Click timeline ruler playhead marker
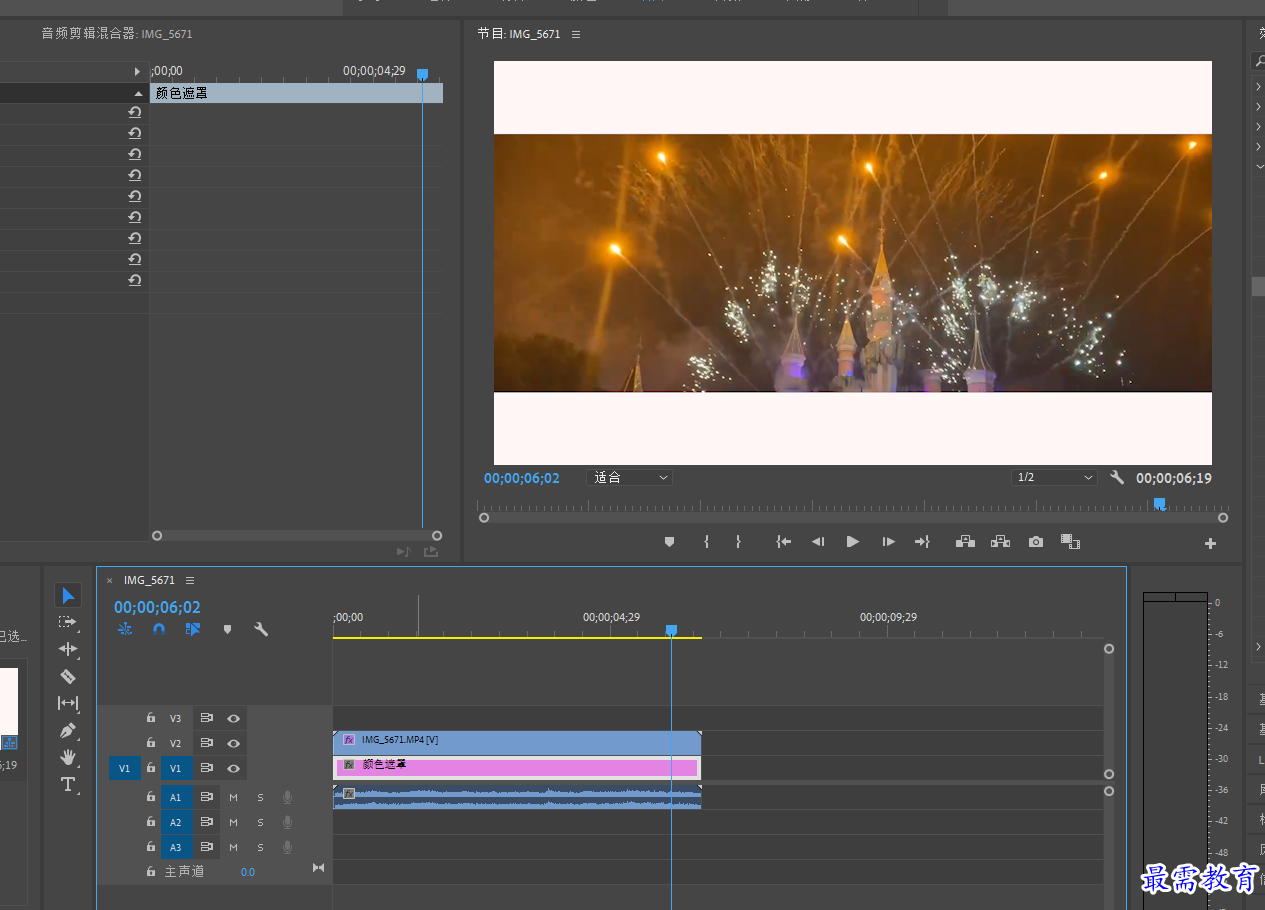1265x910 pixels. [x=671, y=630]
